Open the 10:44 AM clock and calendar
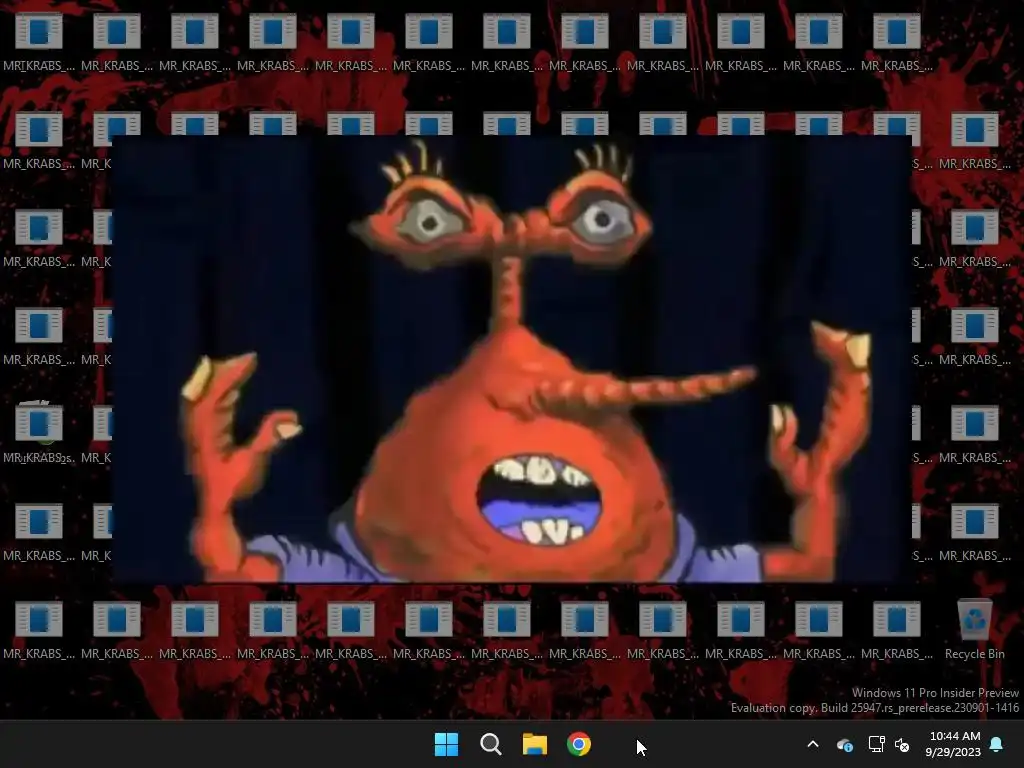The height and width of the screenshot is (768, 1024). coord(953,744)
